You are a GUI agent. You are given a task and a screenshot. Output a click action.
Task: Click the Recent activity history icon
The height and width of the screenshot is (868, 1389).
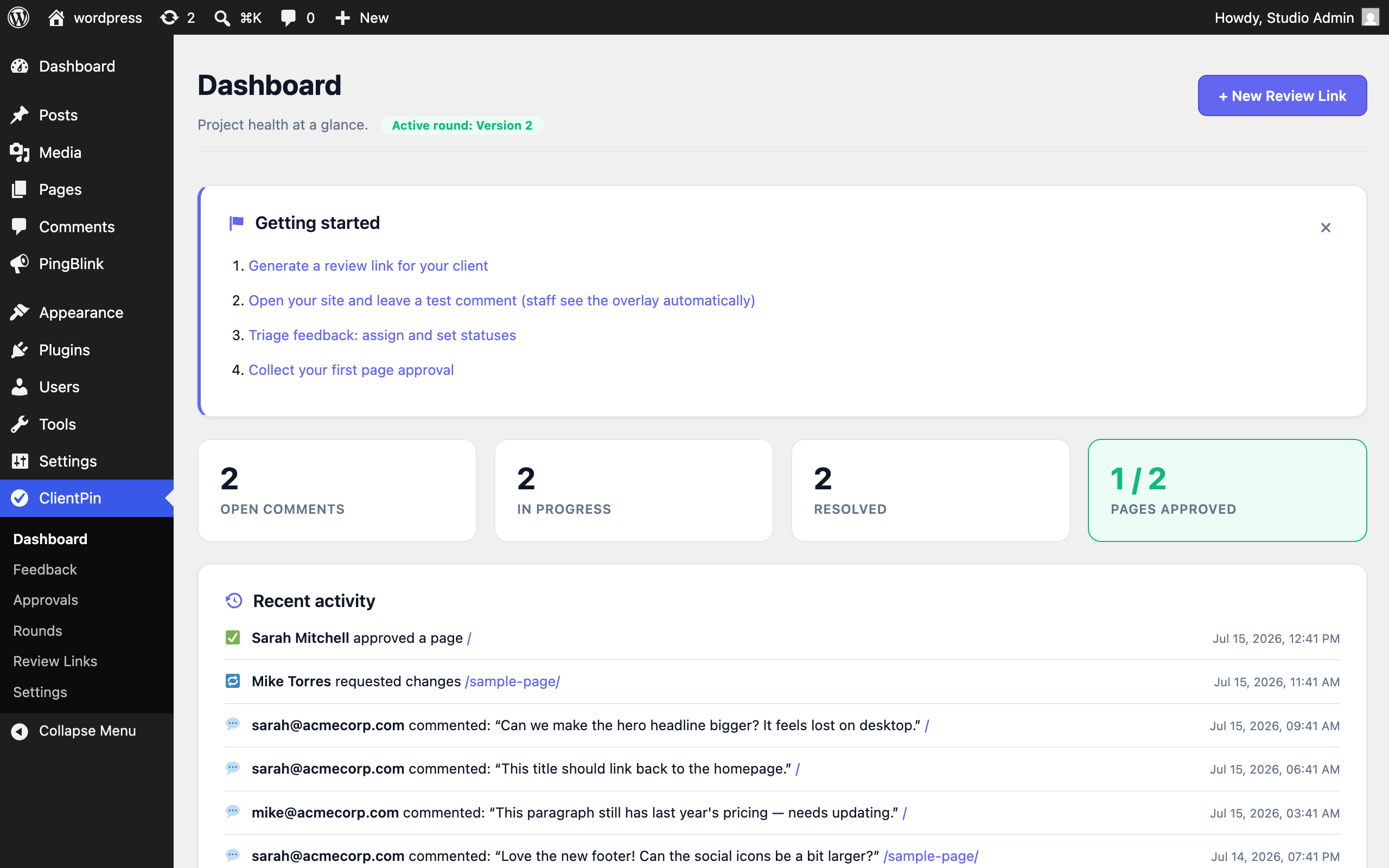click(234, 601)
